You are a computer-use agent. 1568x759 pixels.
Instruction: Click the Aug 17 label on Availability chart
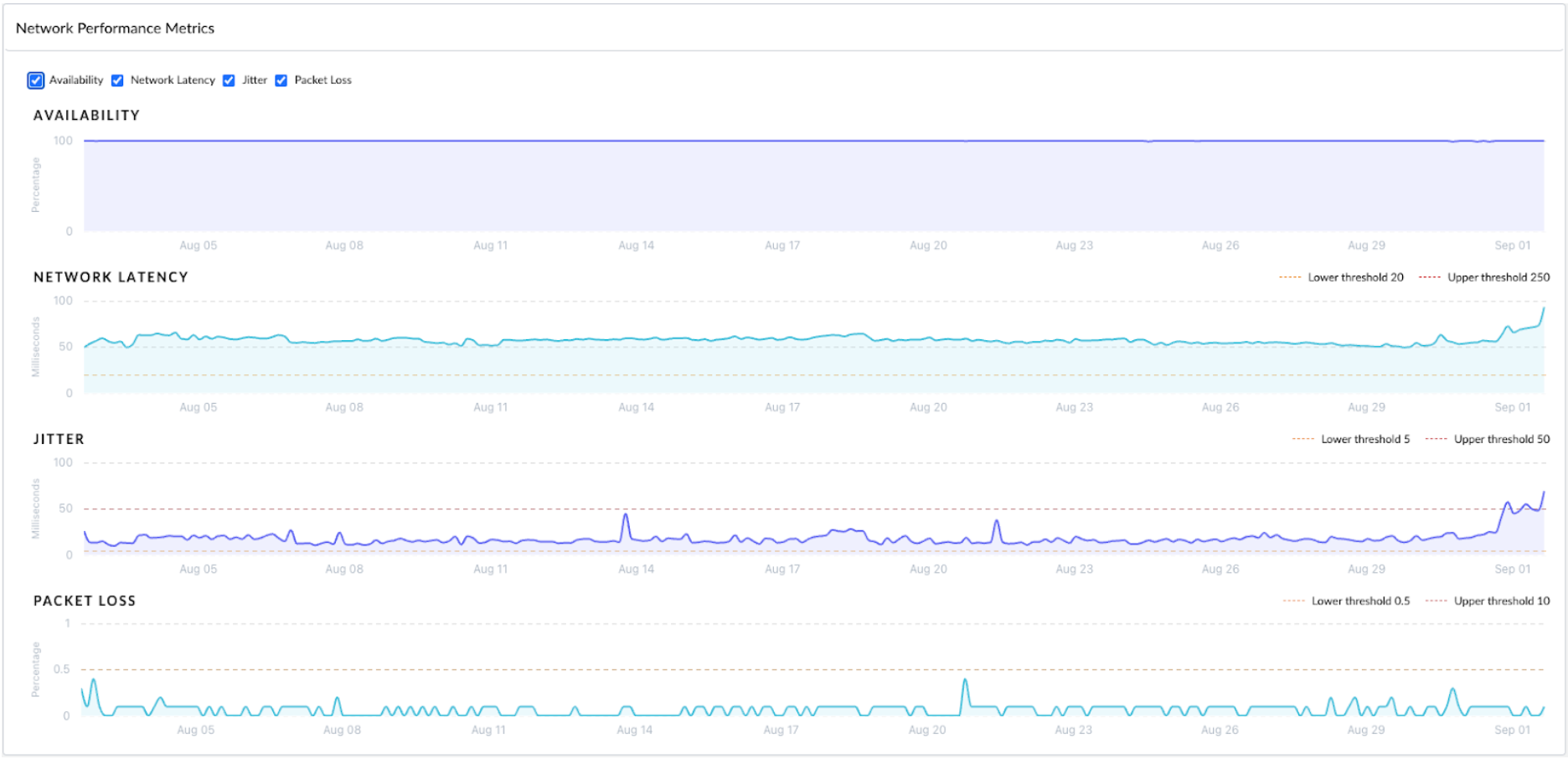[781, 245]
